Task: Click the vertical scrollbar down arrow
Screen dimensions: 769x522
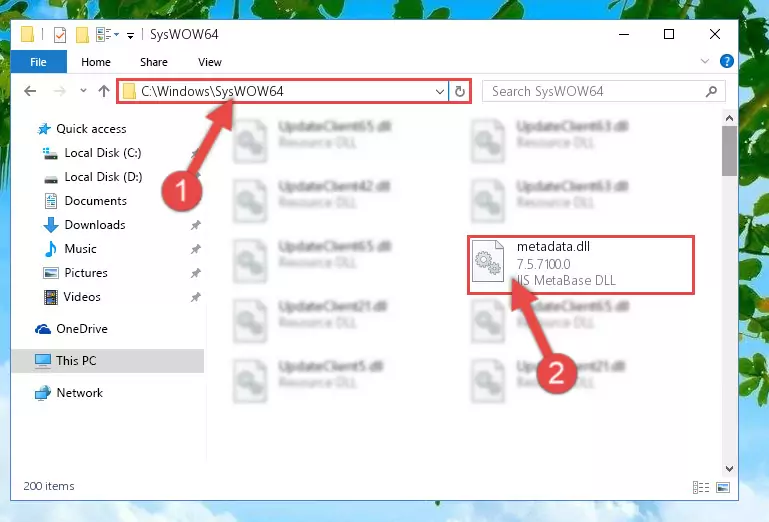Action: pos(729,469)
